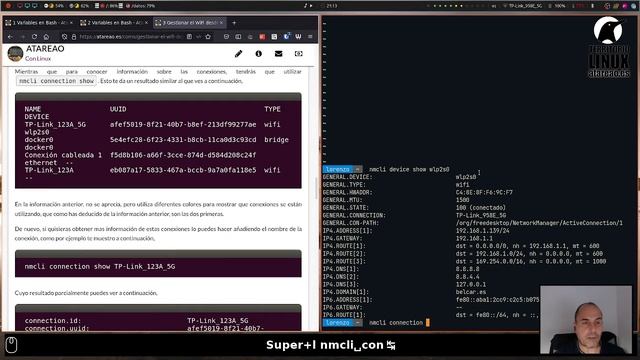Click terminal line 'nmcli device show wlp2s0'
640x360 pixels.
pyautogui.click(x=409, y=169)
